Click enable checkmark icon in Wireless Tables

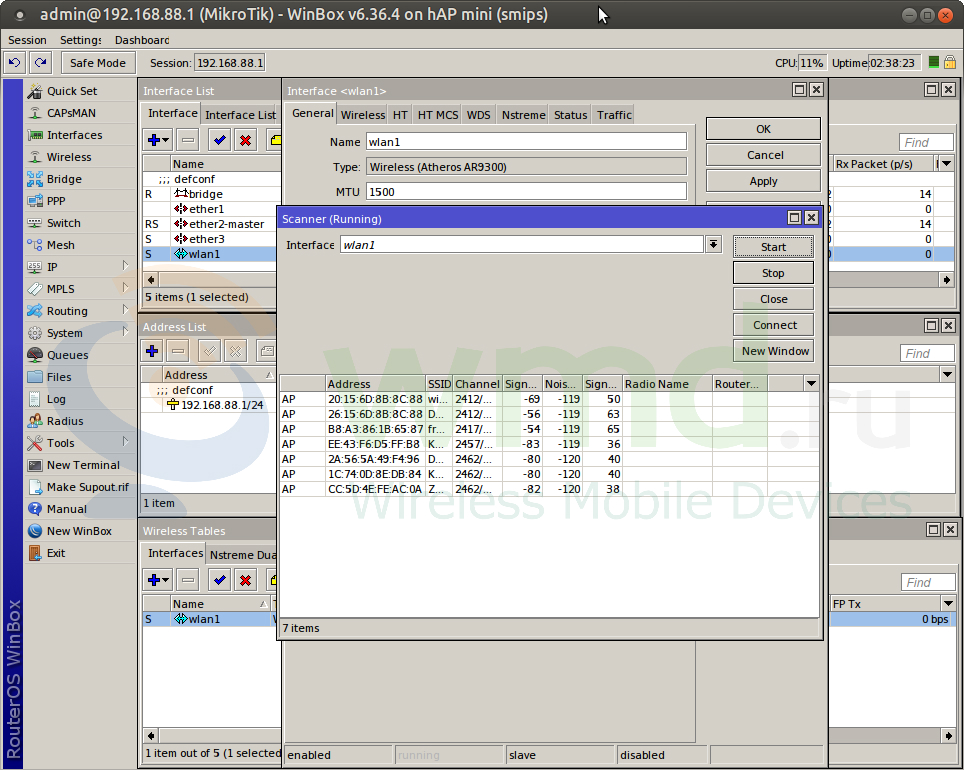pyautogui.click(x=219, y=580)
